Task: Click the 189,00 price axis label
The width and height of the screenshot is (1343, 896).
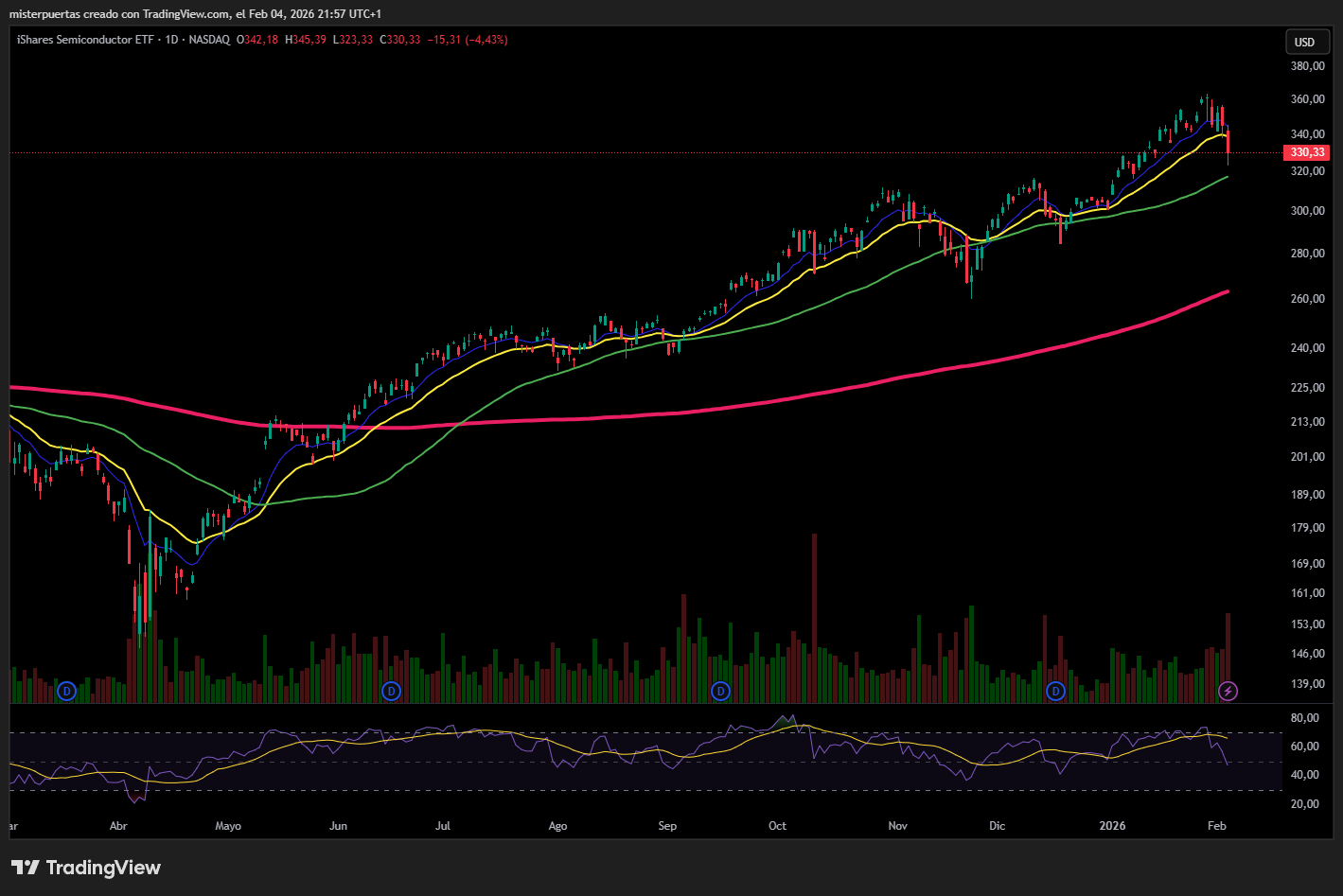Action: (x=1307, y=495)
